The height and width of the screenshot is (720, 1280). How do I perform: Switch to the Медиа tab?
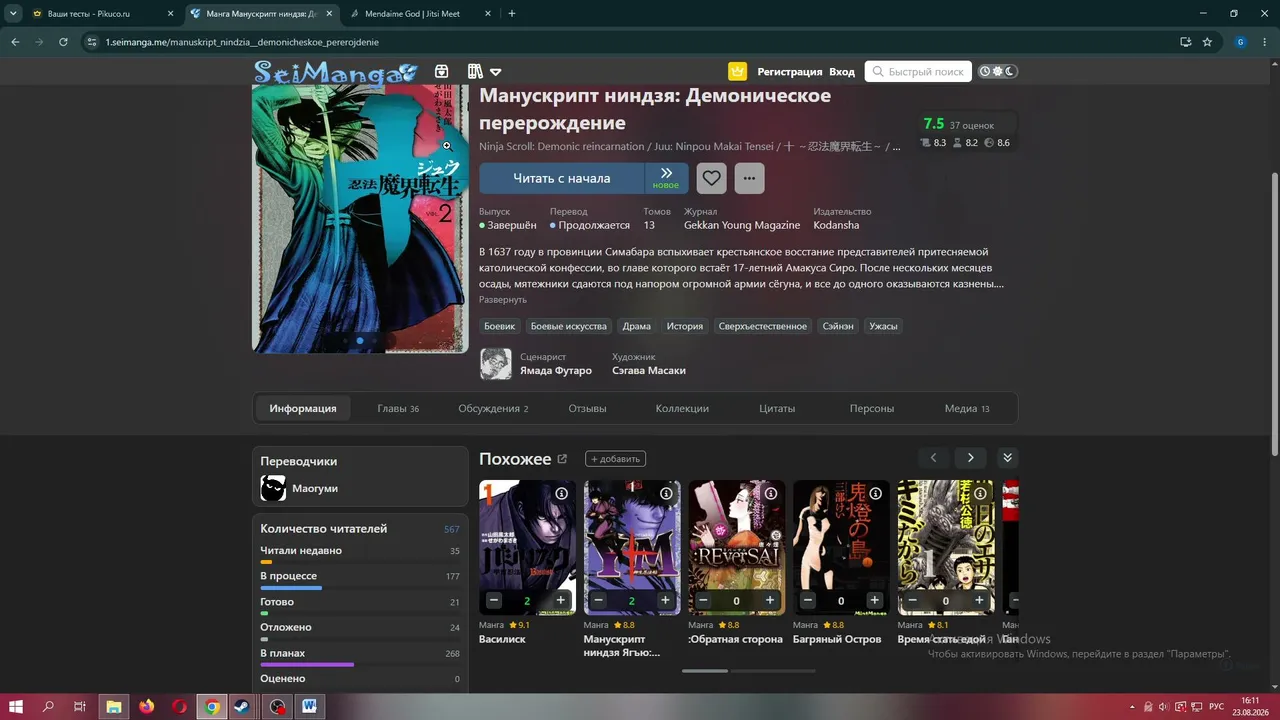[967, 408]
